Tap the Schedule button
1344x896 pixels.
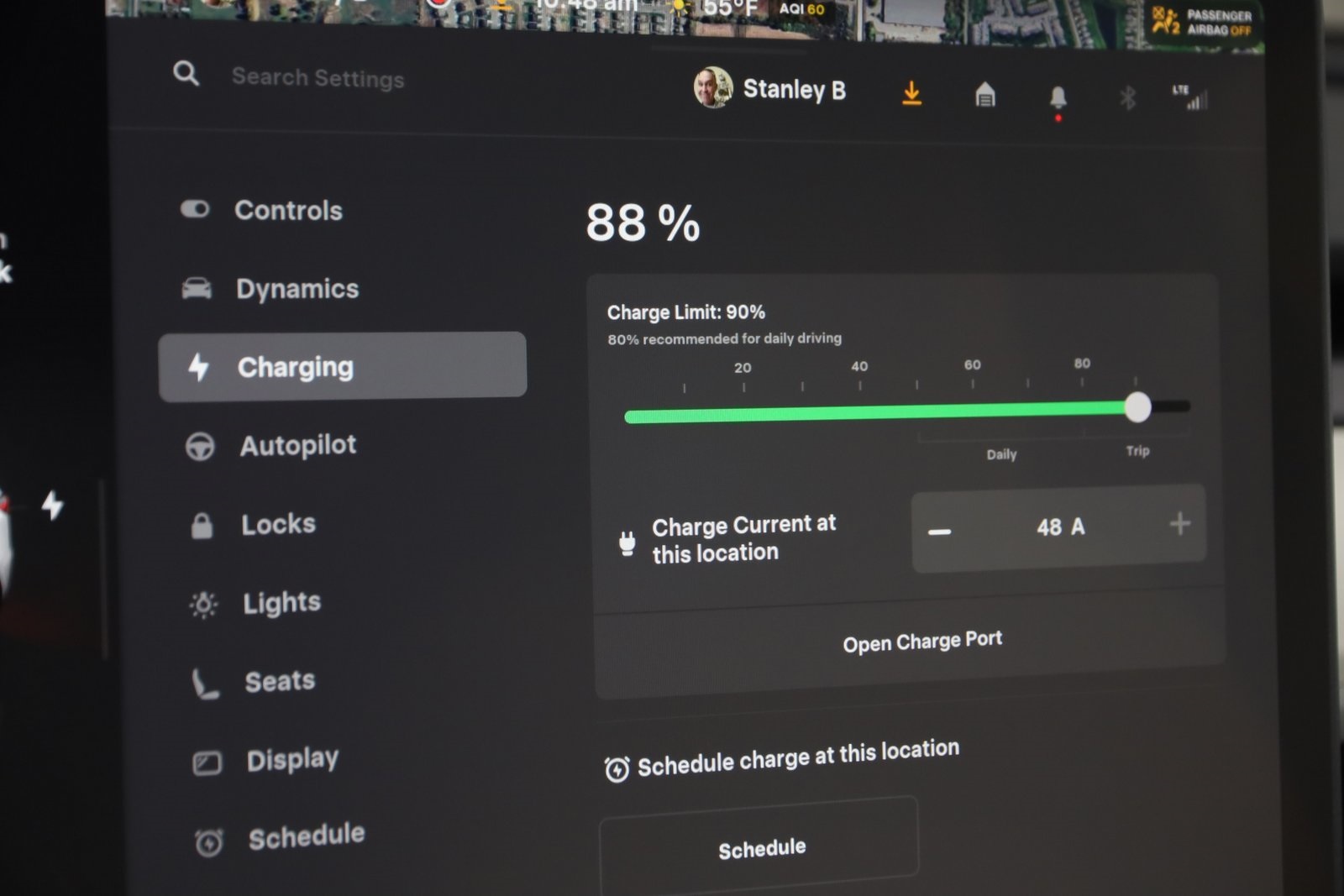coord(760,846)
